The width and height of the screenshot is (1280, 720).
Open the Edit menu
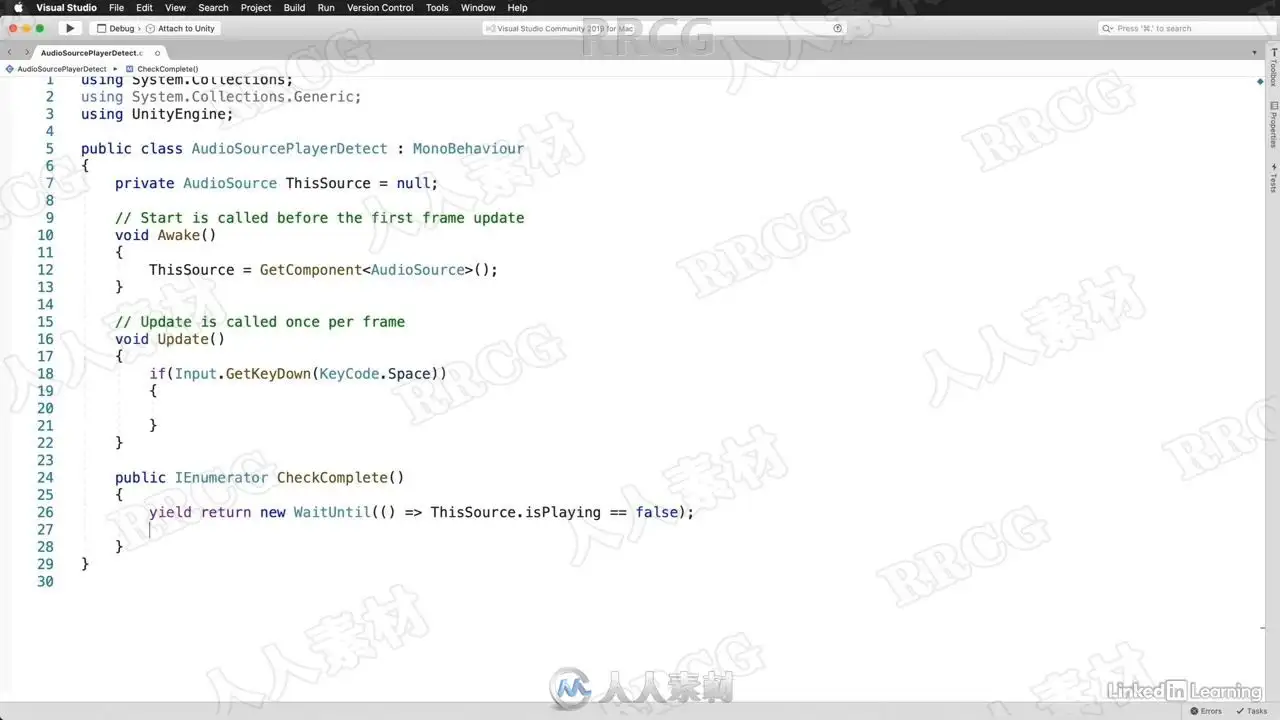pyautogui.click(x=145, y=8)
